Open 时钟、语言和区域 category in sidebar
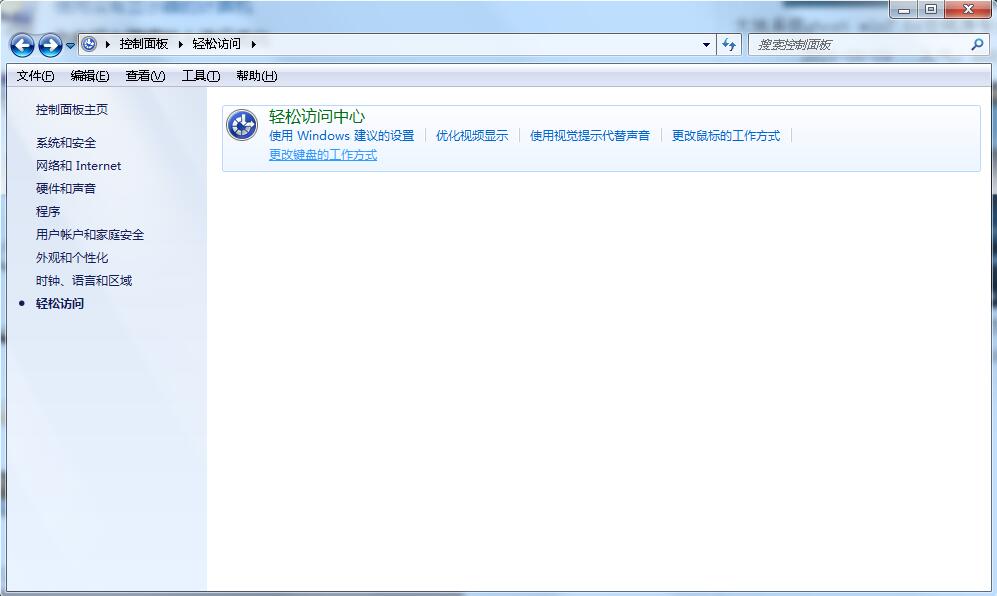The width and height of the screenshot is (997, 596). pos(84,281)
